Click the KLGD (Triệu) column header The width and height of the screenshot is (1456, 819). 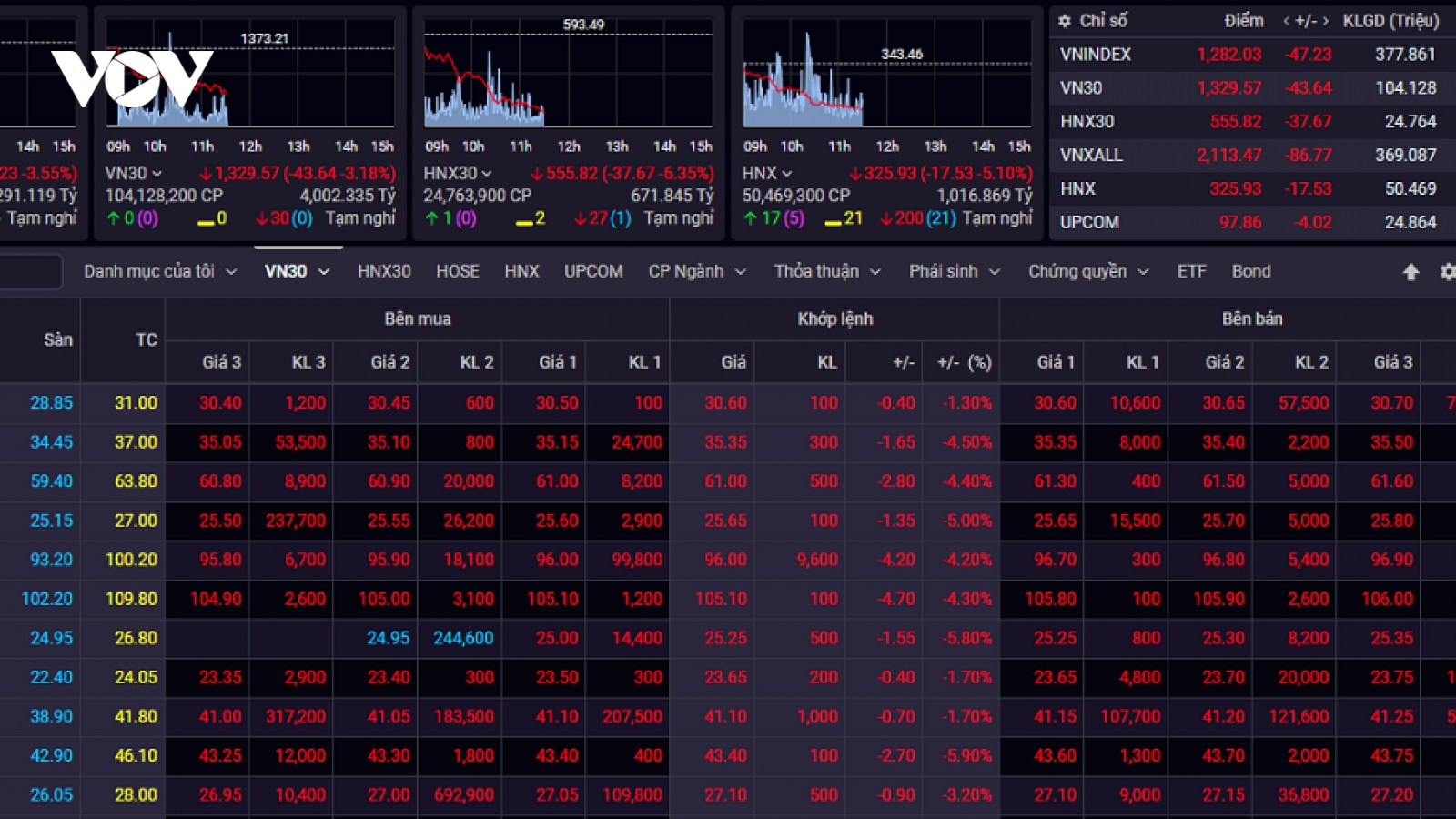coord(1391,21)
